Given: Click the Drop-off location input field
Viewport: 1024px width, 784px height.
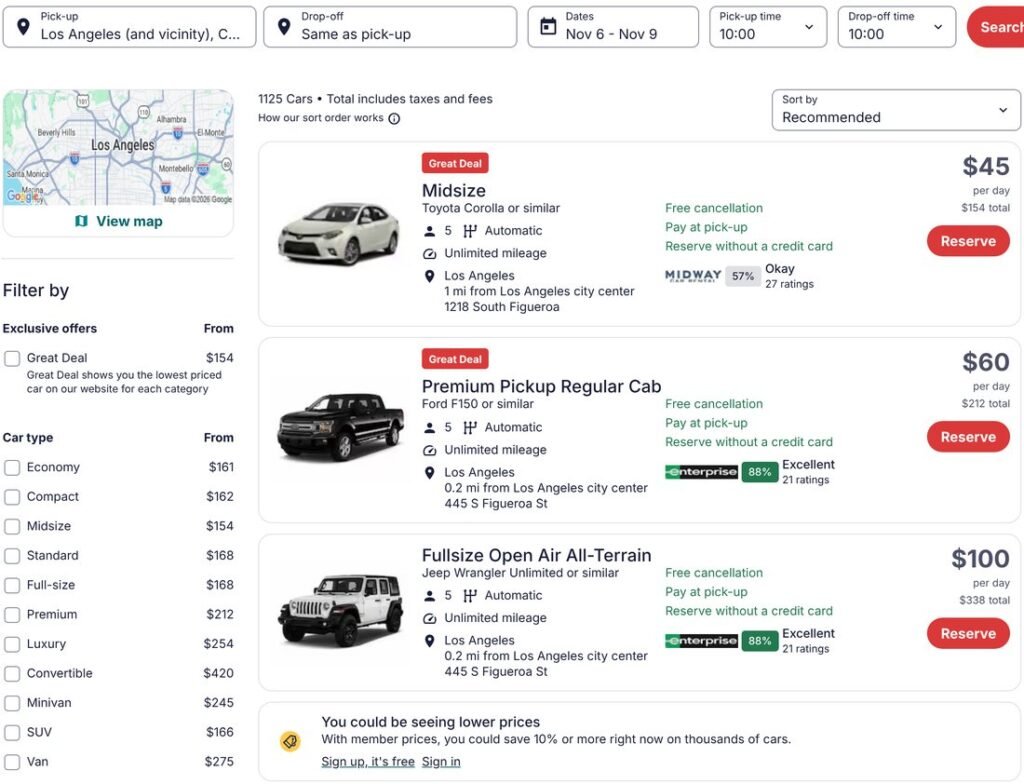Looking at the screenshot, I should tap(390, 27).
